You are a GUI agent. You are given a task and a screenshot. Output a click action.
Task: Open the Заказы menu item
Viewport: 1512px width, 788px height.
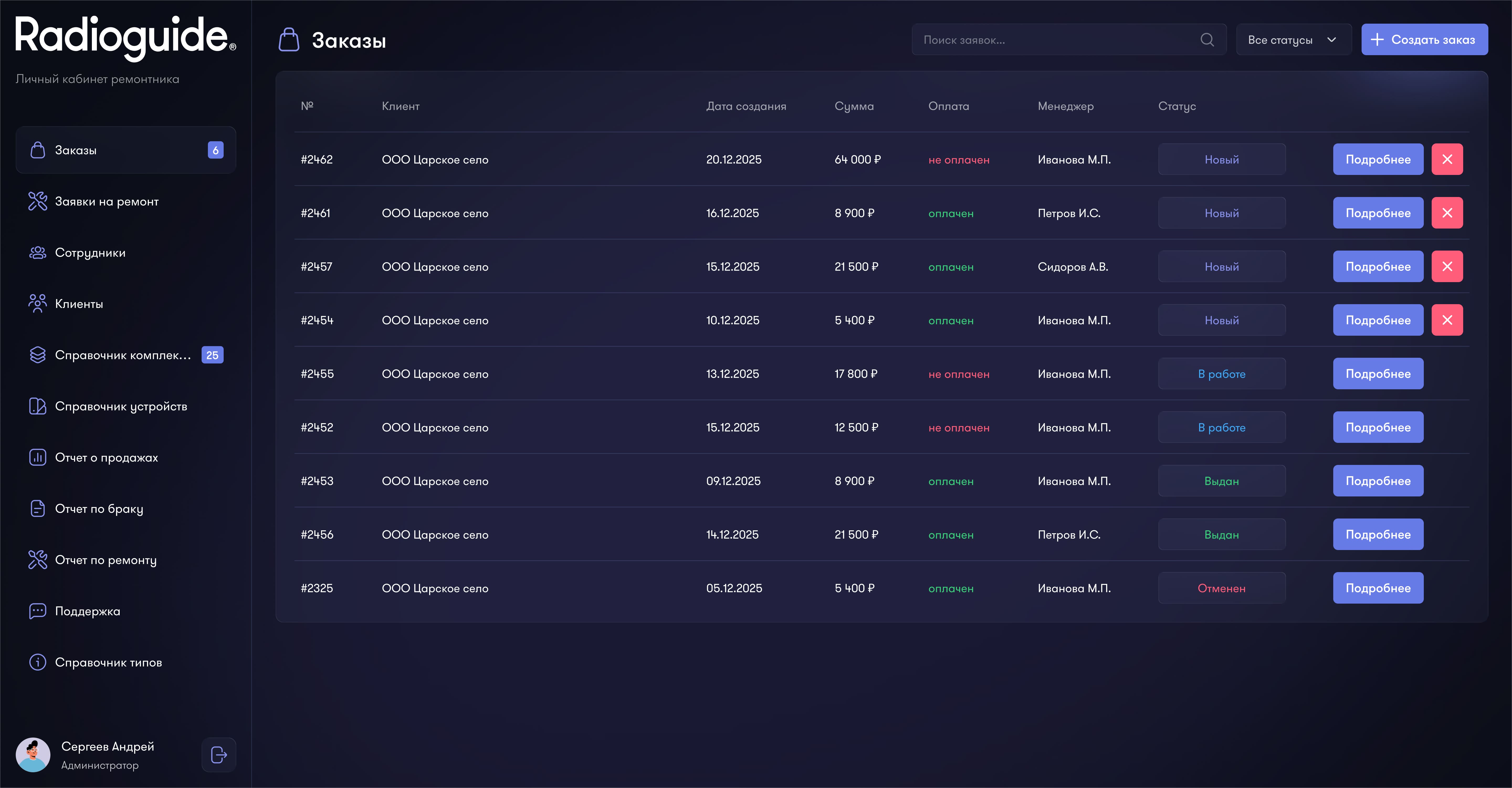pos(126,150)
